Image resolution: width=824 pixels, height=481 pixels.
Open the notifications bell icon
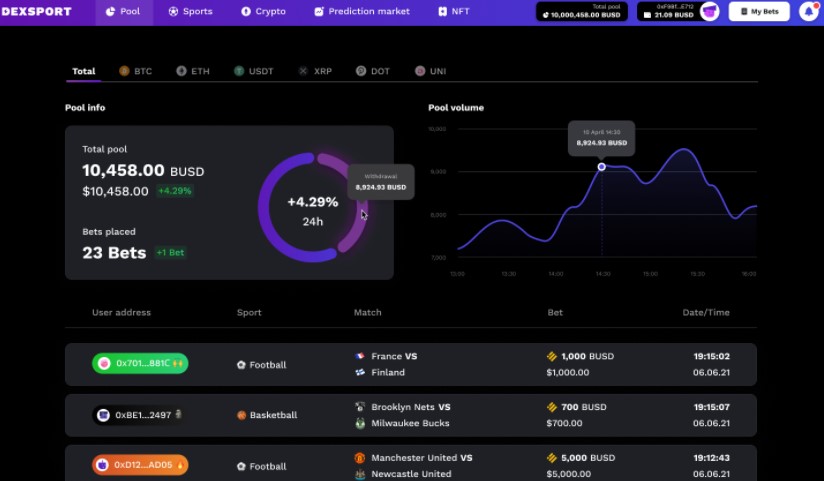pos(809,11)
